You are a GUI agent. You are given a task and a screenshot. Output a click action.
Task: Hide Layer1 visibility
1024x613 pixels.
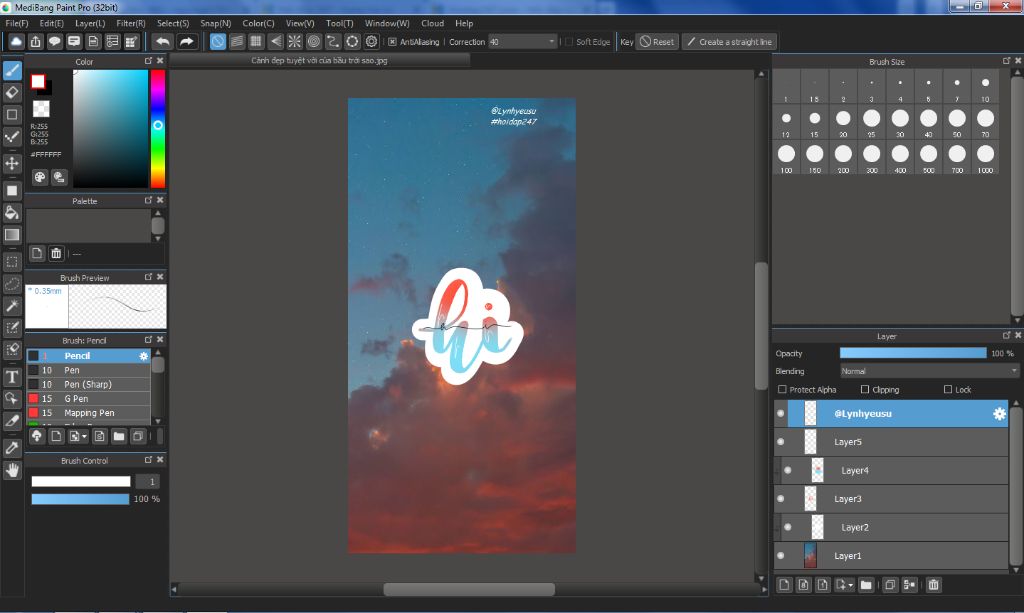780,556
